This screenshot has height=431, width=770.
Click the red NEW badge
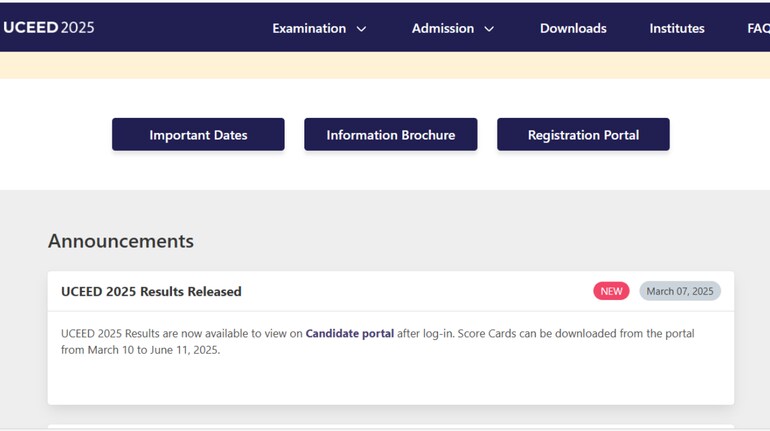[x=611, y=291]
